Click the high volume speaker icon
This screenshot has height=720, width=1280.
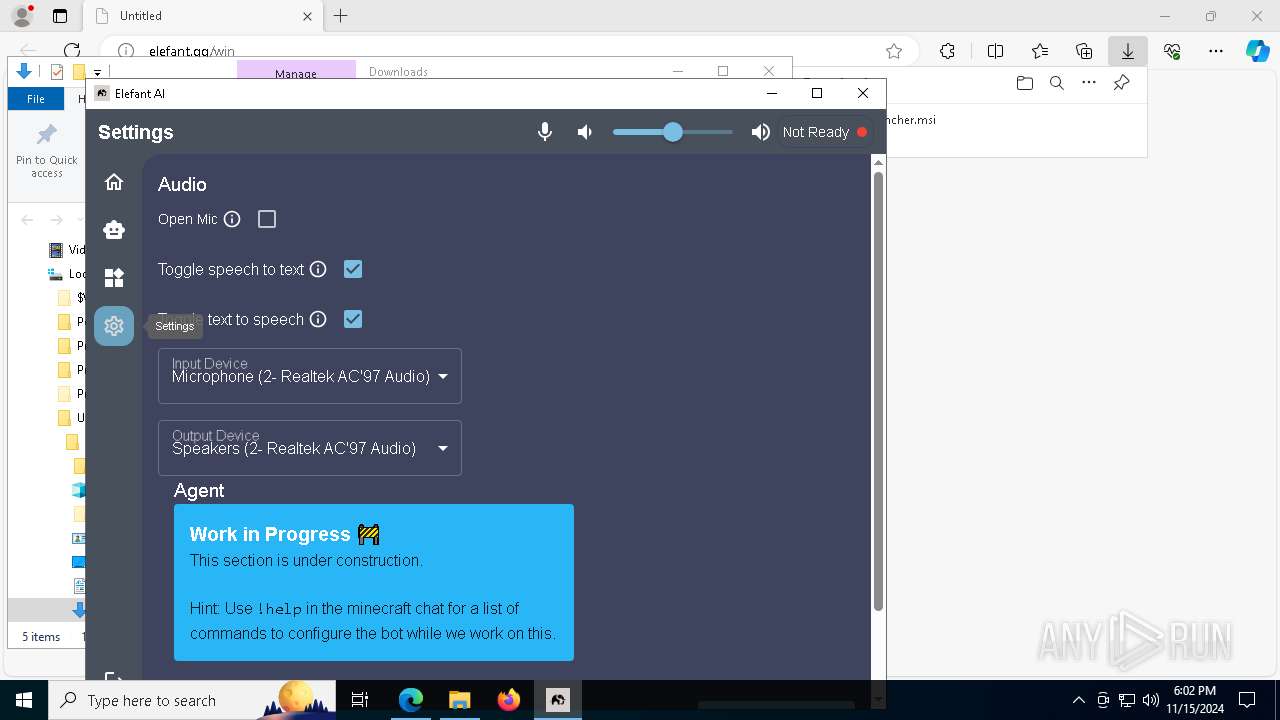(761, 132)
